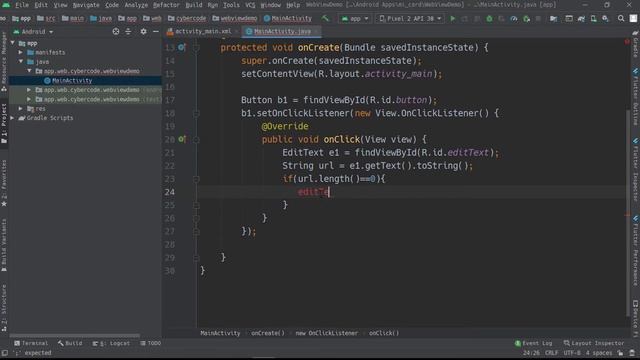
Task: Open the Flutter Inspector side tab
Action: click(x=636, y=169)
